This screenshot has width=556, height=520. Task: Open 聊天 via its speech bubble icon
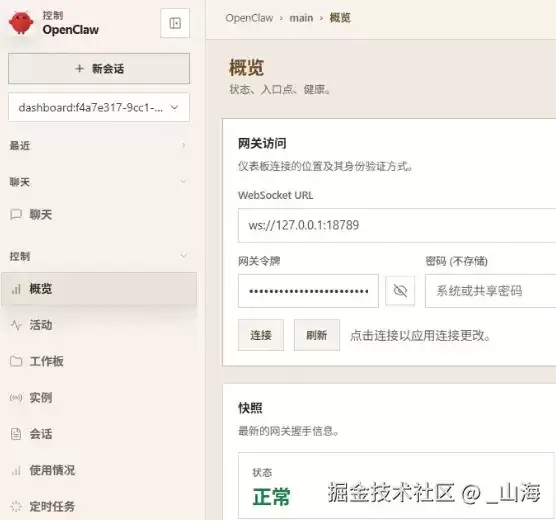pyautogui.click(x=16, y=215)
